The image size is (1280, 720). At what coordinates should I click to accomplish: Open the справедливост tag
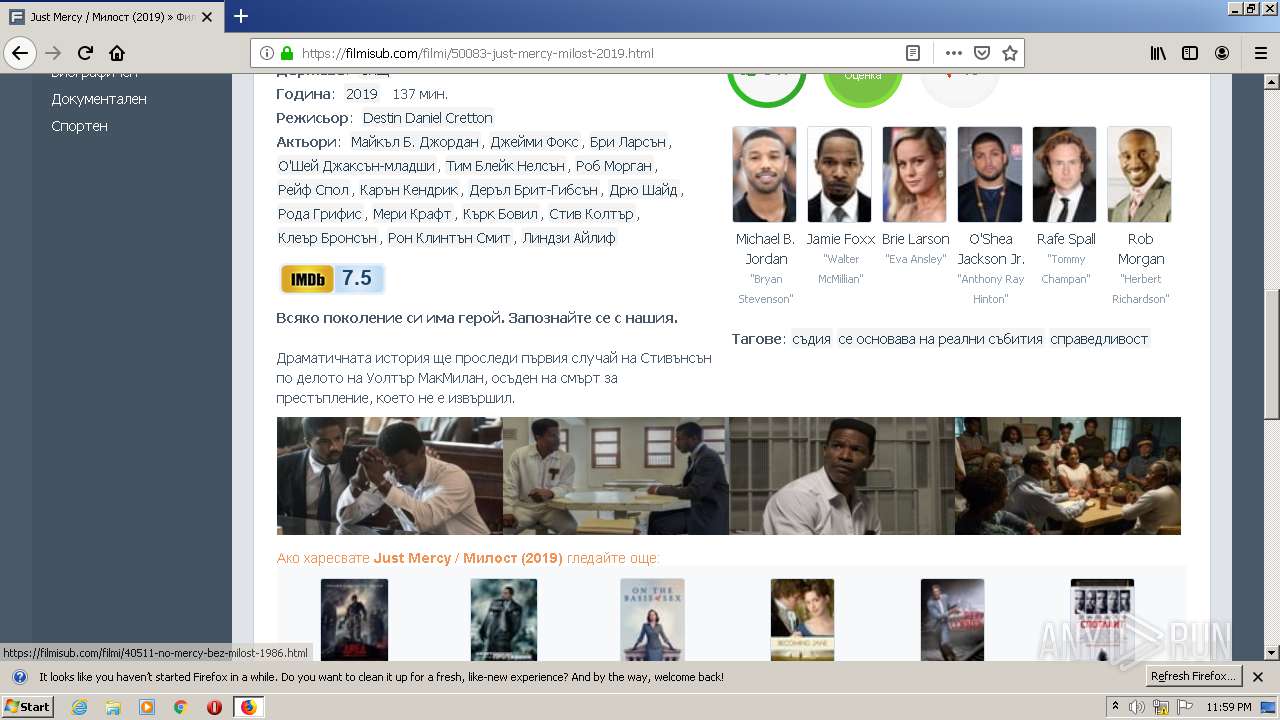click(1100, 339)
